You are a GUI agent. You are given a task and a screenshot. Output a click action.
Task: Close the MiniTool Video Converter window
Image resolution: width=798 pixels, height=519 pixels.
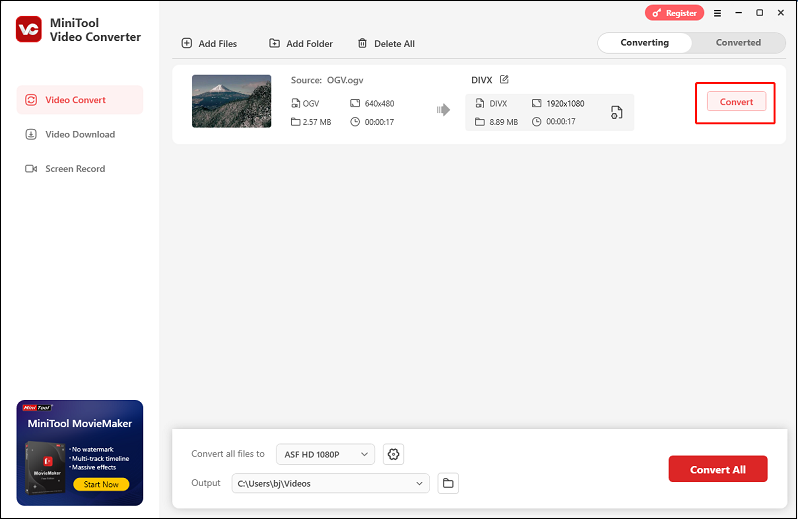(781, 13)
